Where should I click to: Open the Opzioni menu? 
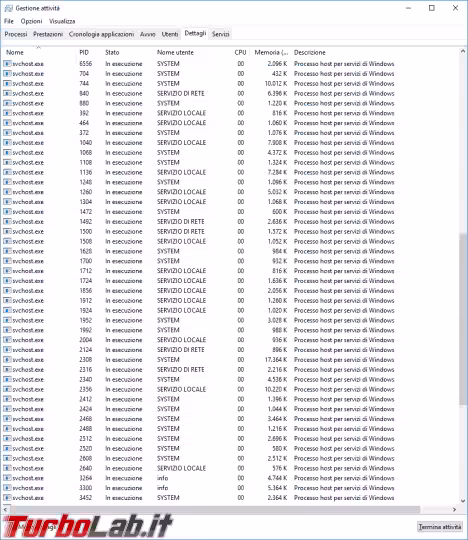point(31,21)
